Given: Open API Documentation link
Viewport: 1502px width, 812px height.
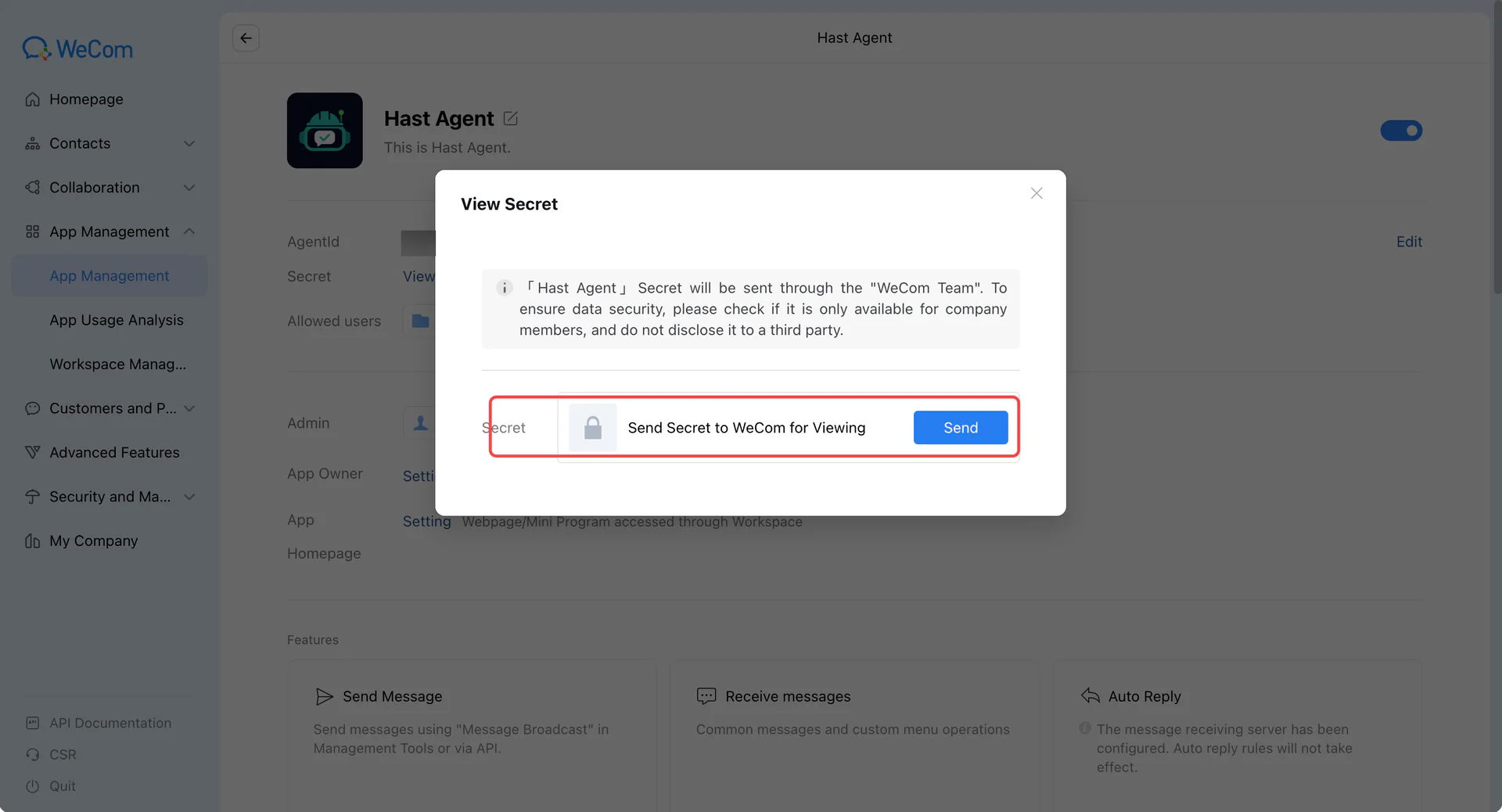Looking at the screenshot, I should pos(110,723).
